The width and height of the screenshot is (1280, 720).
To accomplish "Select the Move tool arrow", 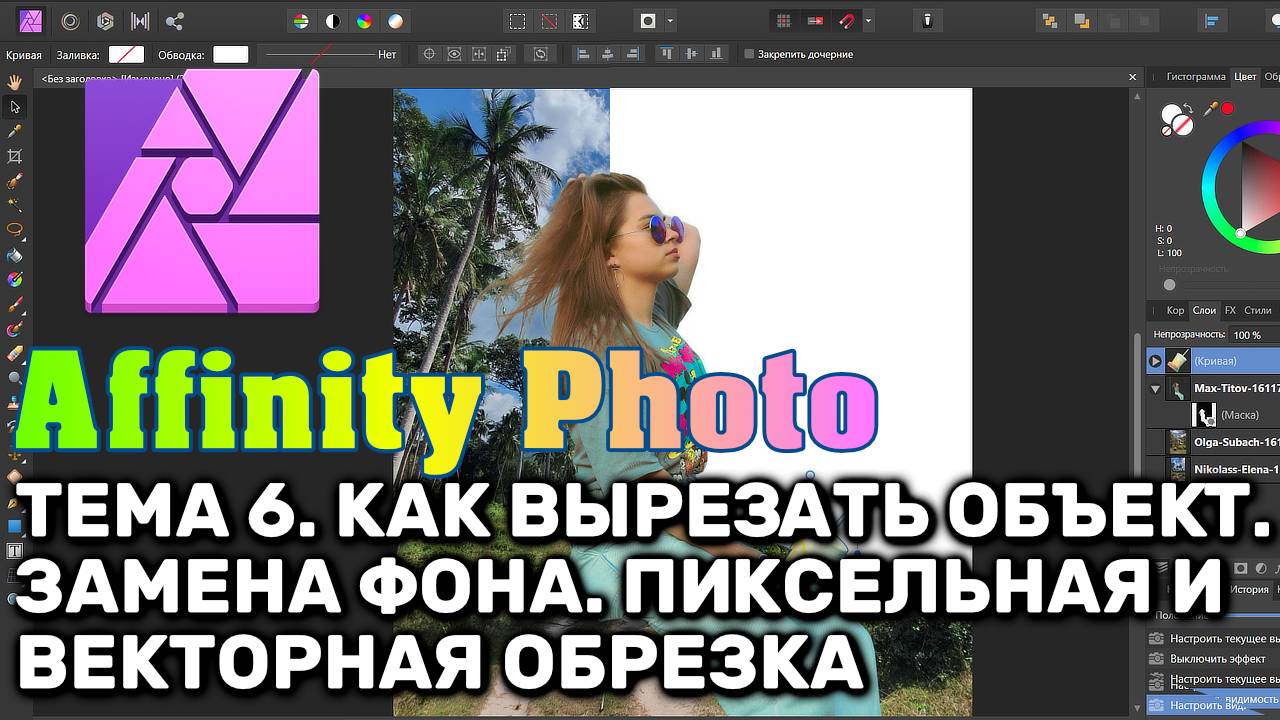I will (15, 107).
